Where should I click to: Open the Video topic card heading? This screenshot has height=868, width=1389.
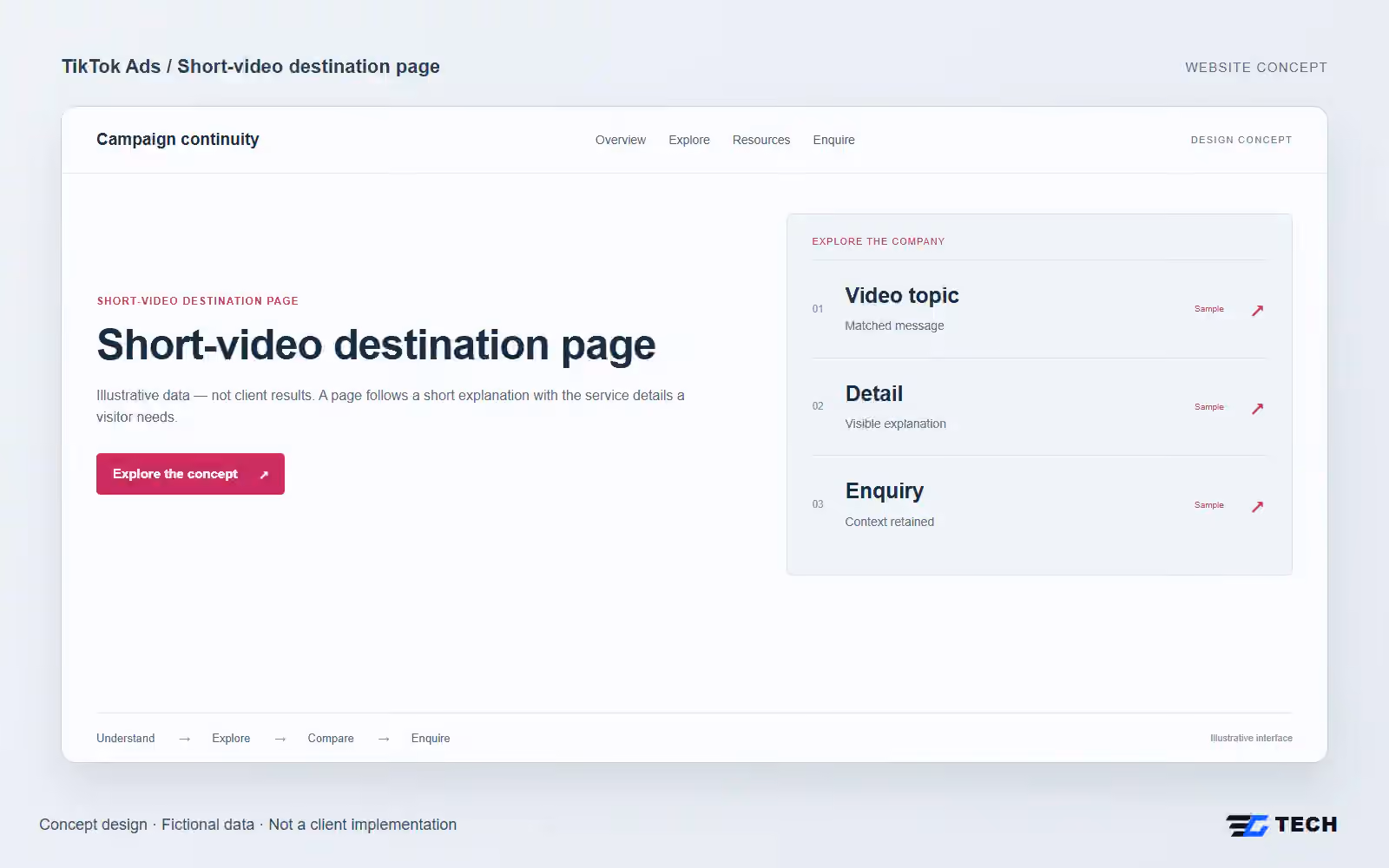[x=902, y=295]
